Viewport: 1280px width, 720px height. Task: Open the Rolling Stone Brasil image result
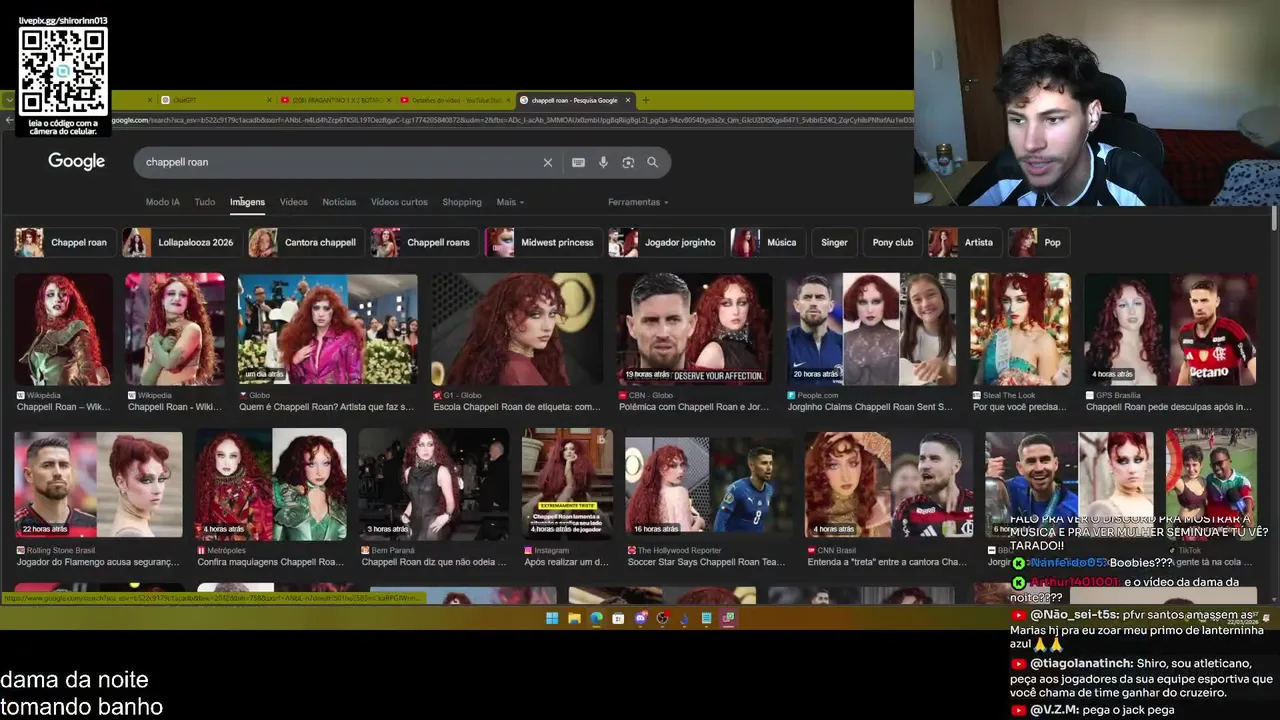(98, 484)
